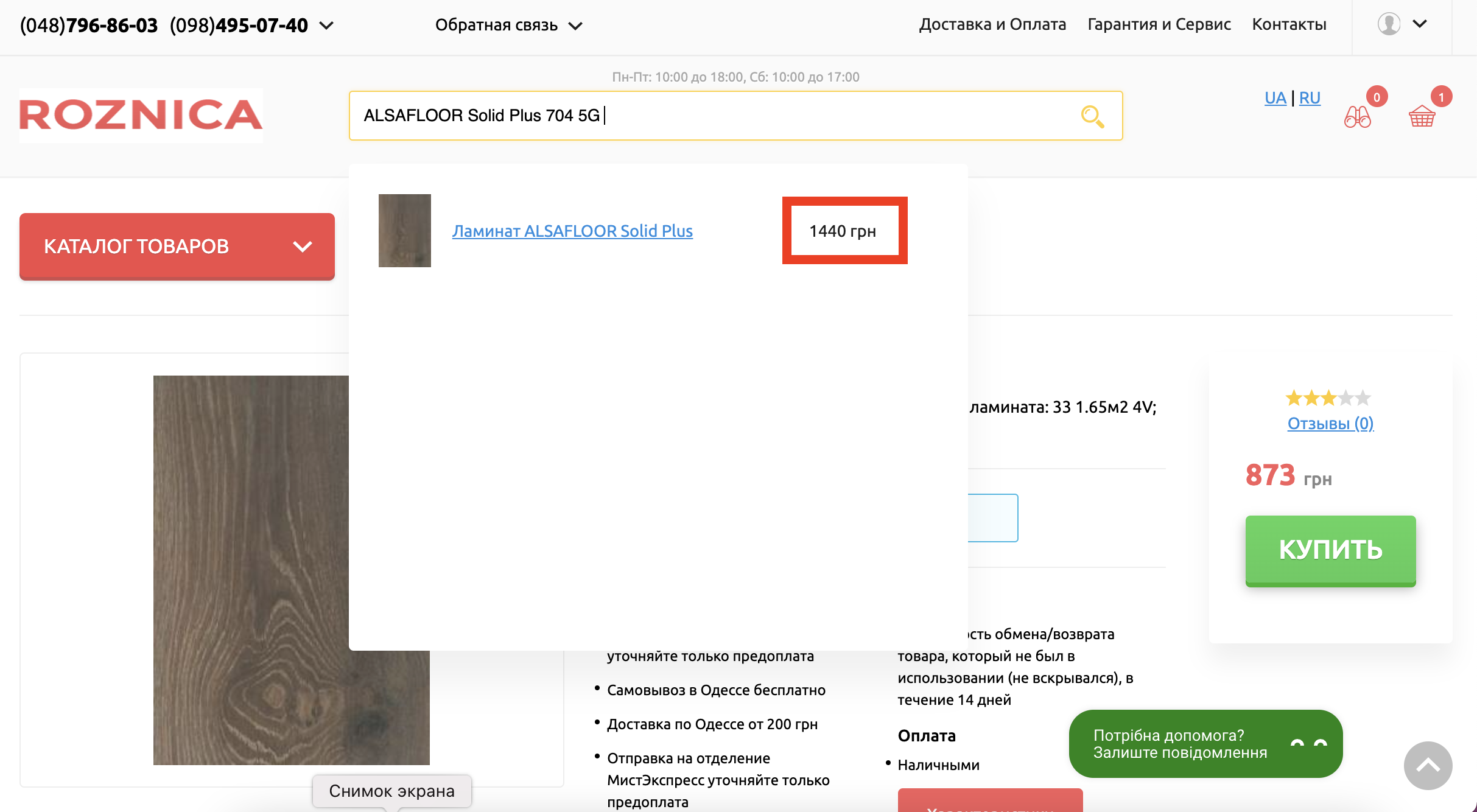Expand the phone numbers dropdown arrow

(x=327, y=26)
